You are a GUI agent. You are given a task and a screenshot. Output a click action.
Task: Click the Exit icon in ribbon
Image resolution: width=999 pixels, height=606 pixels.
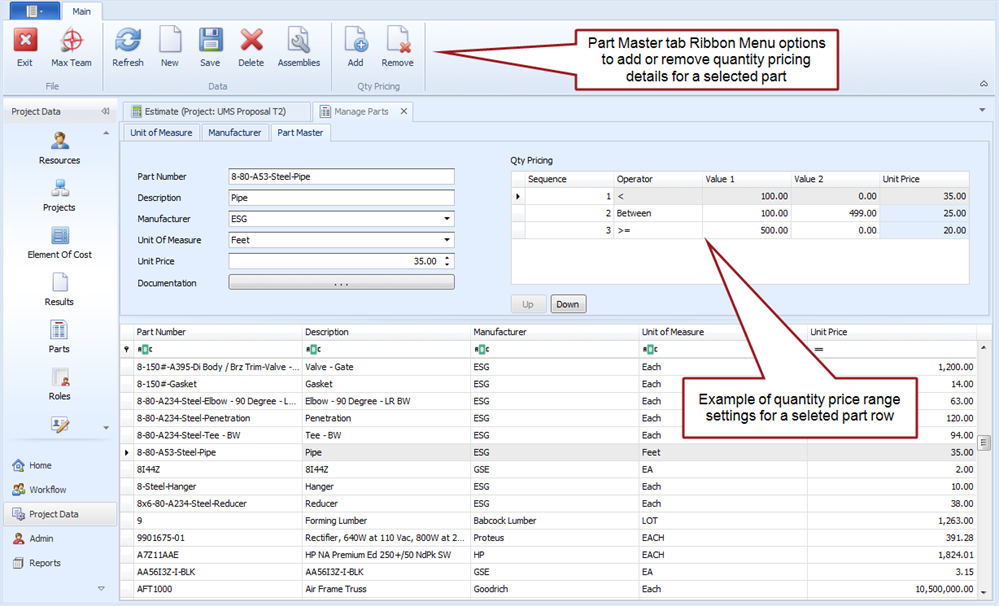coord(25,47)
